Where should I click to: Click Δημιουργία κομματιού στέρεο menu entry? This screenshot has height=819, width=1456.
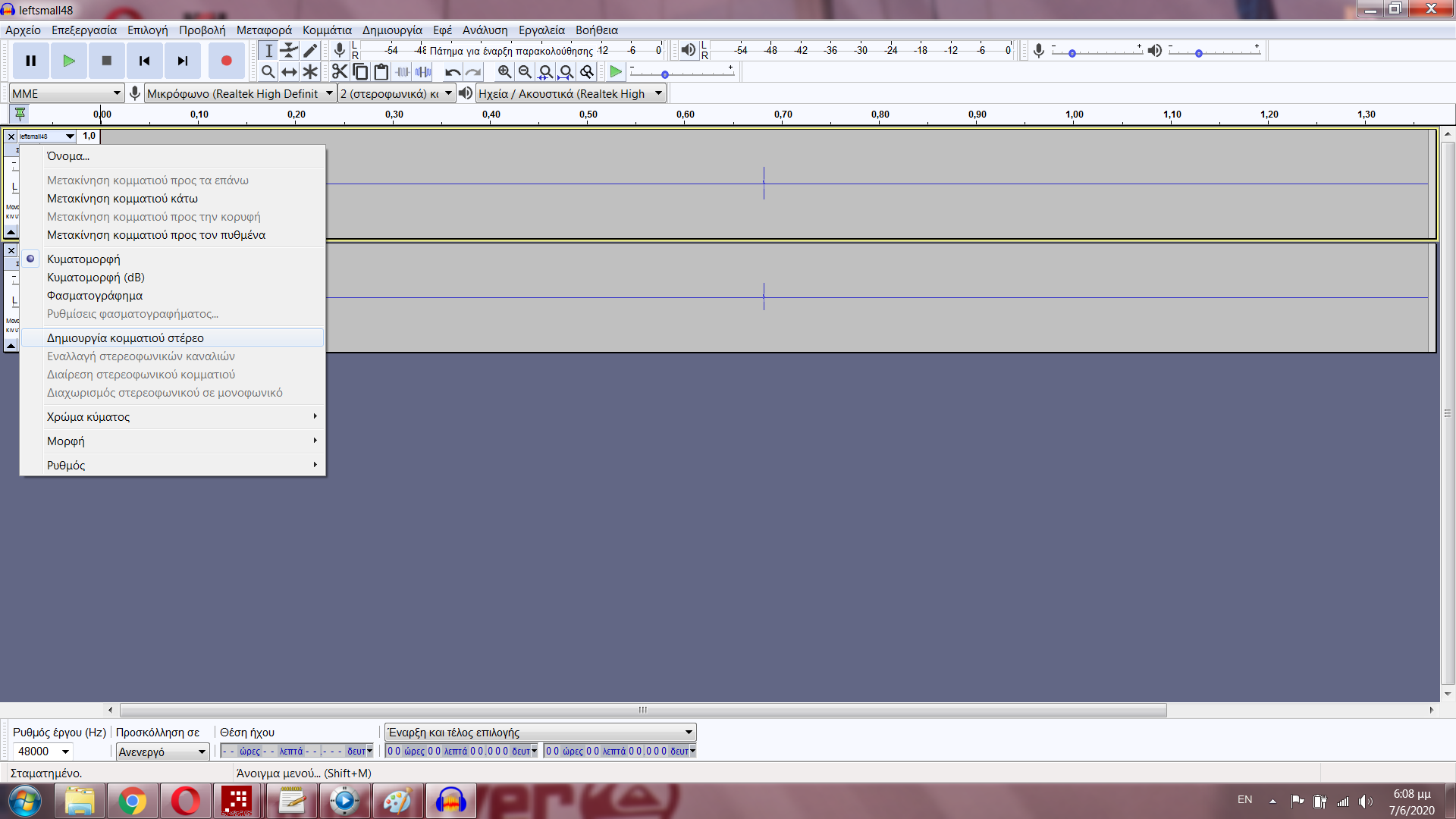125,338
